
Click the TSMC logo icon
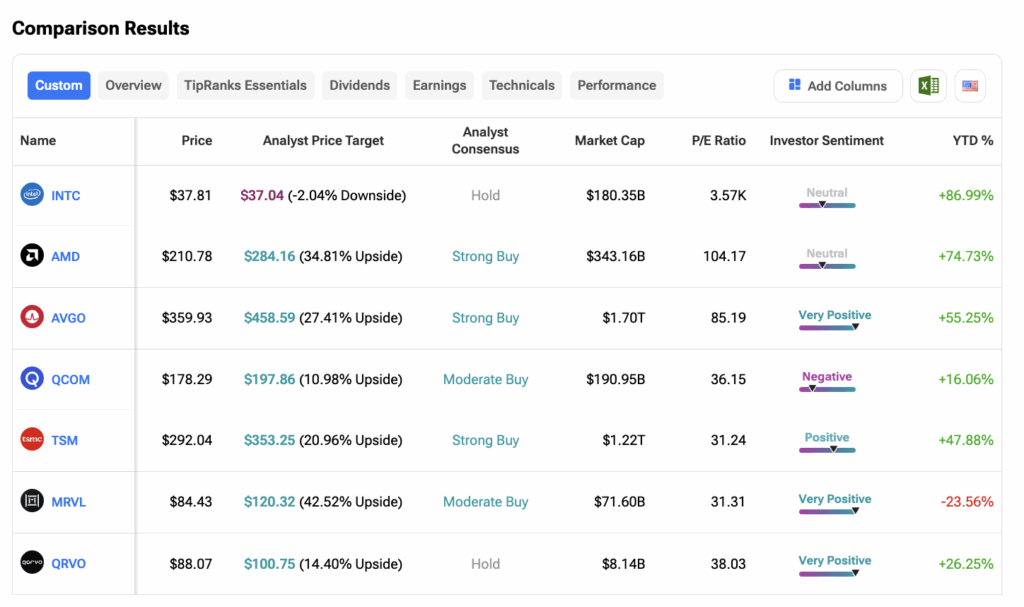pyautogui.click(x=32, y=440)
